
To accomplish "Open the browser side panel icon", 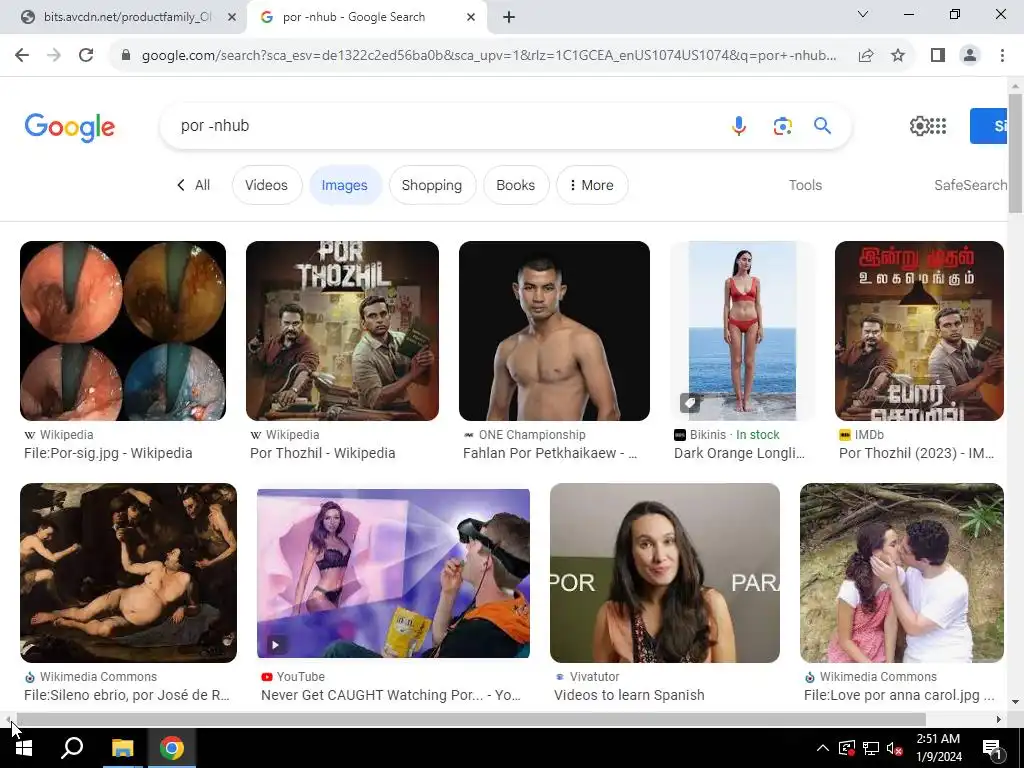I will pos(938,56).
